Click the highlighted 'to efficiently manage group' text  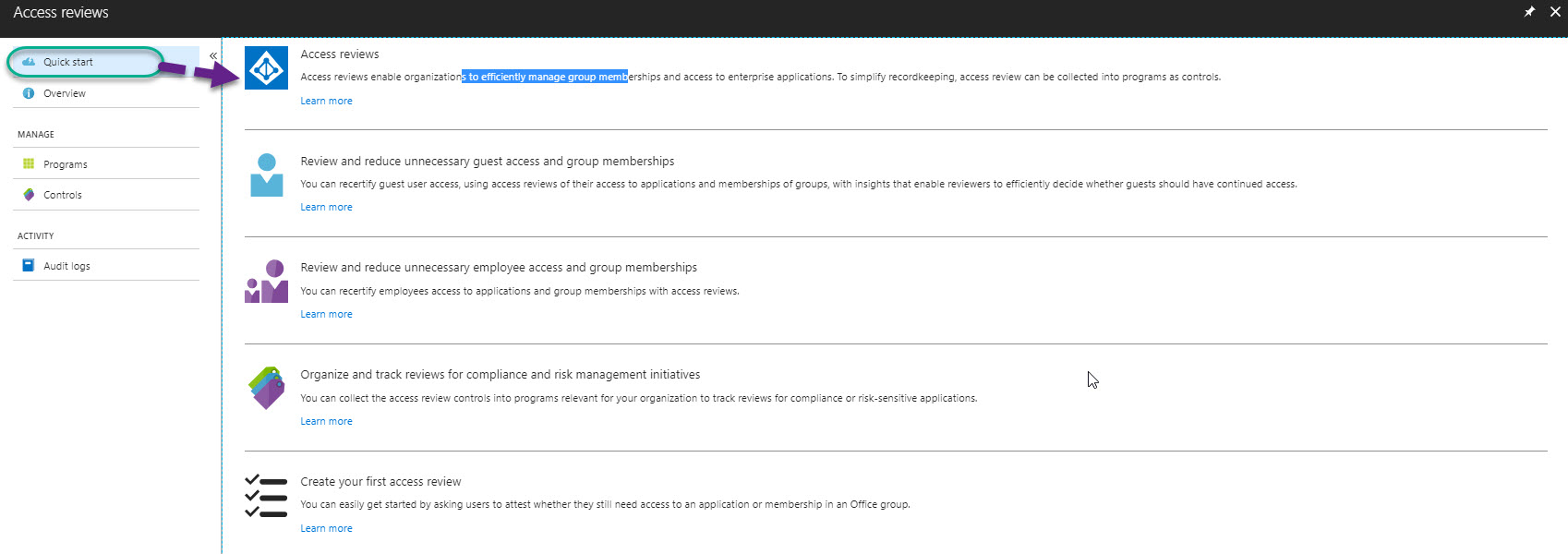click(x=545, y=77)
